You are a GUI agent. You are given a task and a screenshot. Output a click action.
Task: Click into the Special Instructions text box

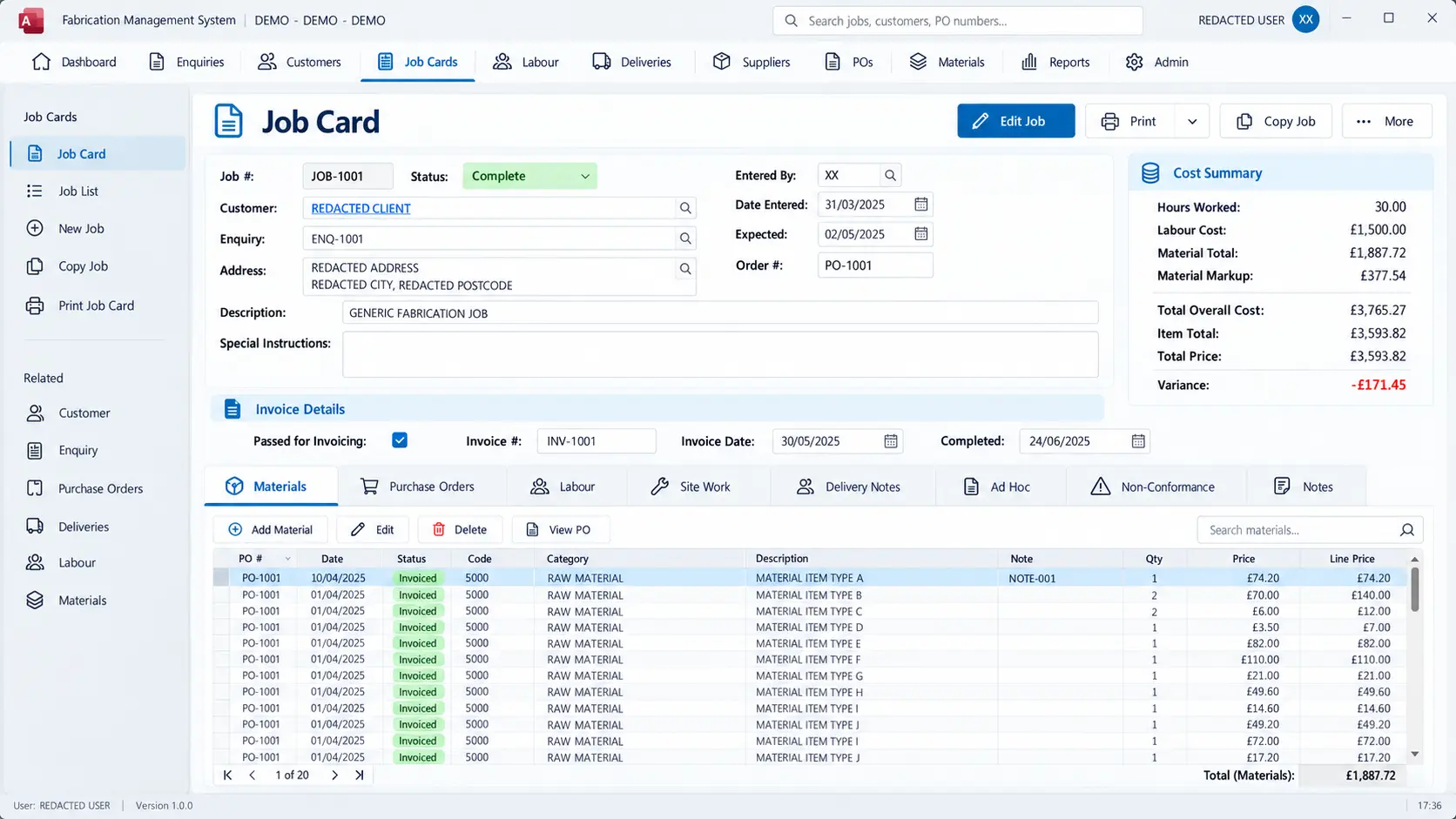tap(720, 354)
